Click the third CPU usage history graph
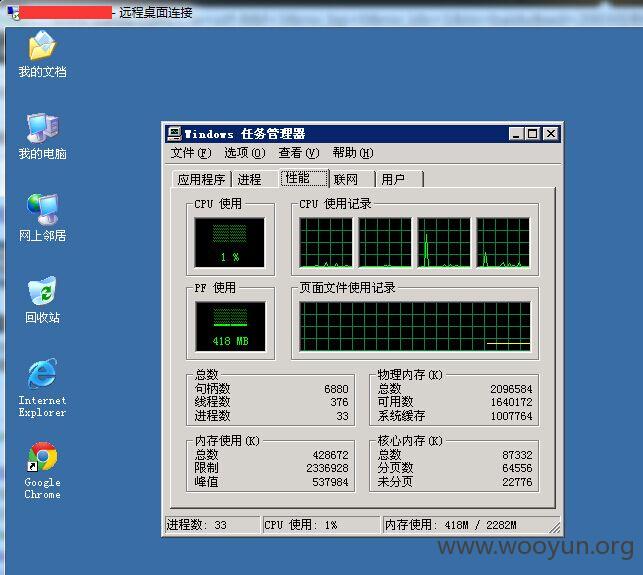 pos(444,243)
